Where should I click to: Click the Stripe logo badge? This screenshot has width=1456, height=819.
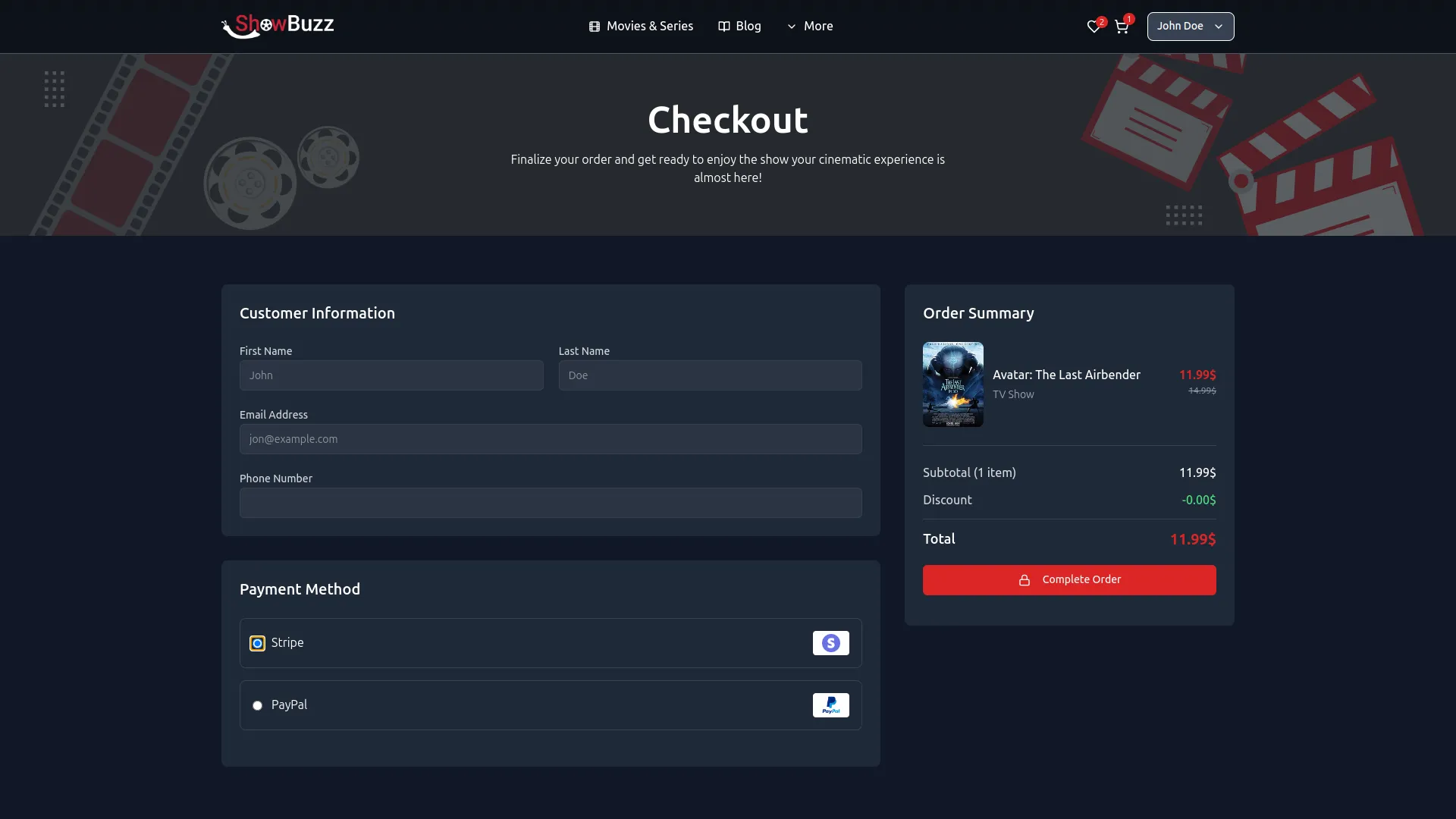pos(831,643)
